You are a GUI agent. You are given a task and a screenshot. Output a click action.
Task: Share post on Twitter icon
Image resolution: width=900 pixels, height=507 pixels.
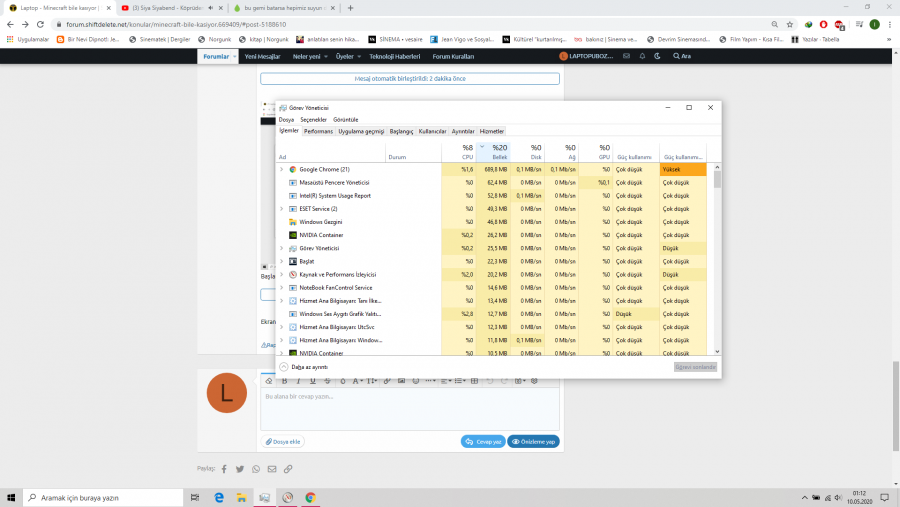(x=240, y=469)
